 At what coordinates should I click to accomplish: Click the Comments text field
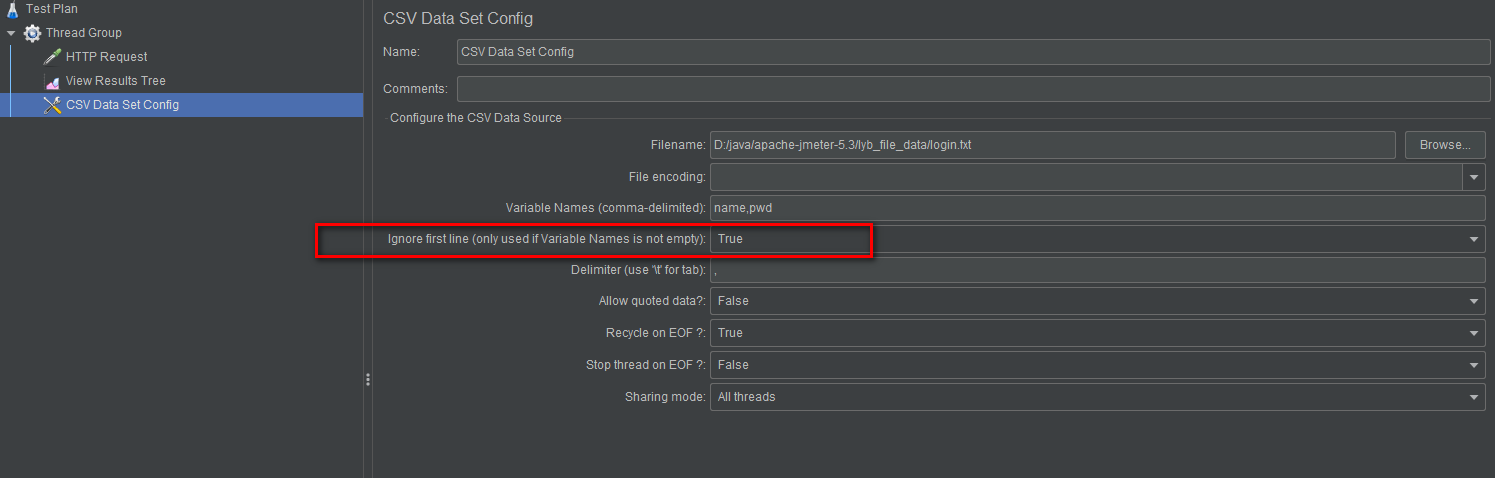(x=970, y=89)
